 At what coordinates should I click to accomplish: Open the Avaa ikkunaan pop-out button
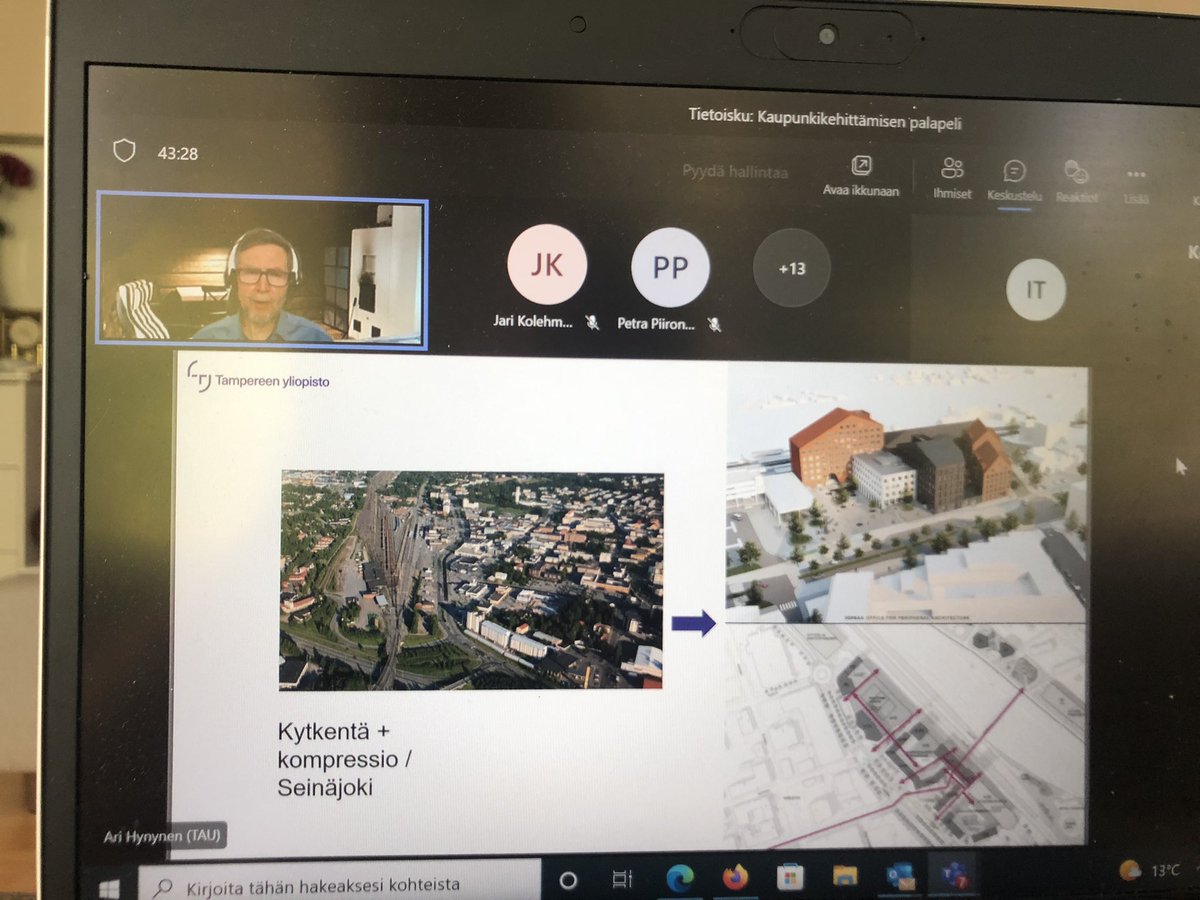coord(861,176)
